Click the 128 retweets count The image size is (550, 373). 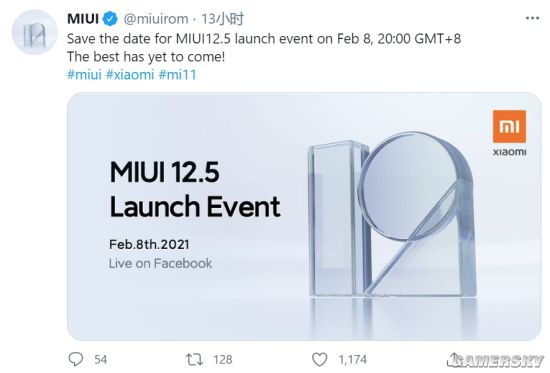(223, 359)
